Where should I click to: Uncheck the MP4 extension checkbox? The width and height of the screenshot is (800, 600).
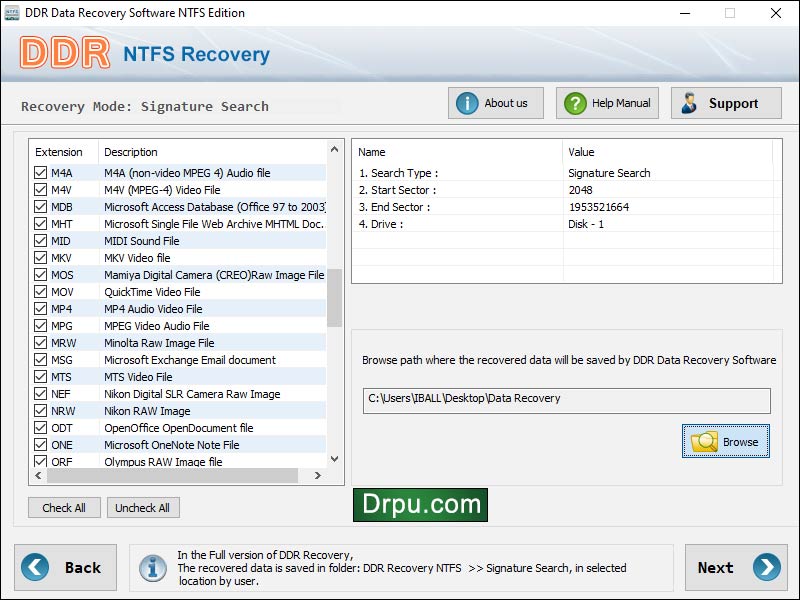(x=40, y=309)
